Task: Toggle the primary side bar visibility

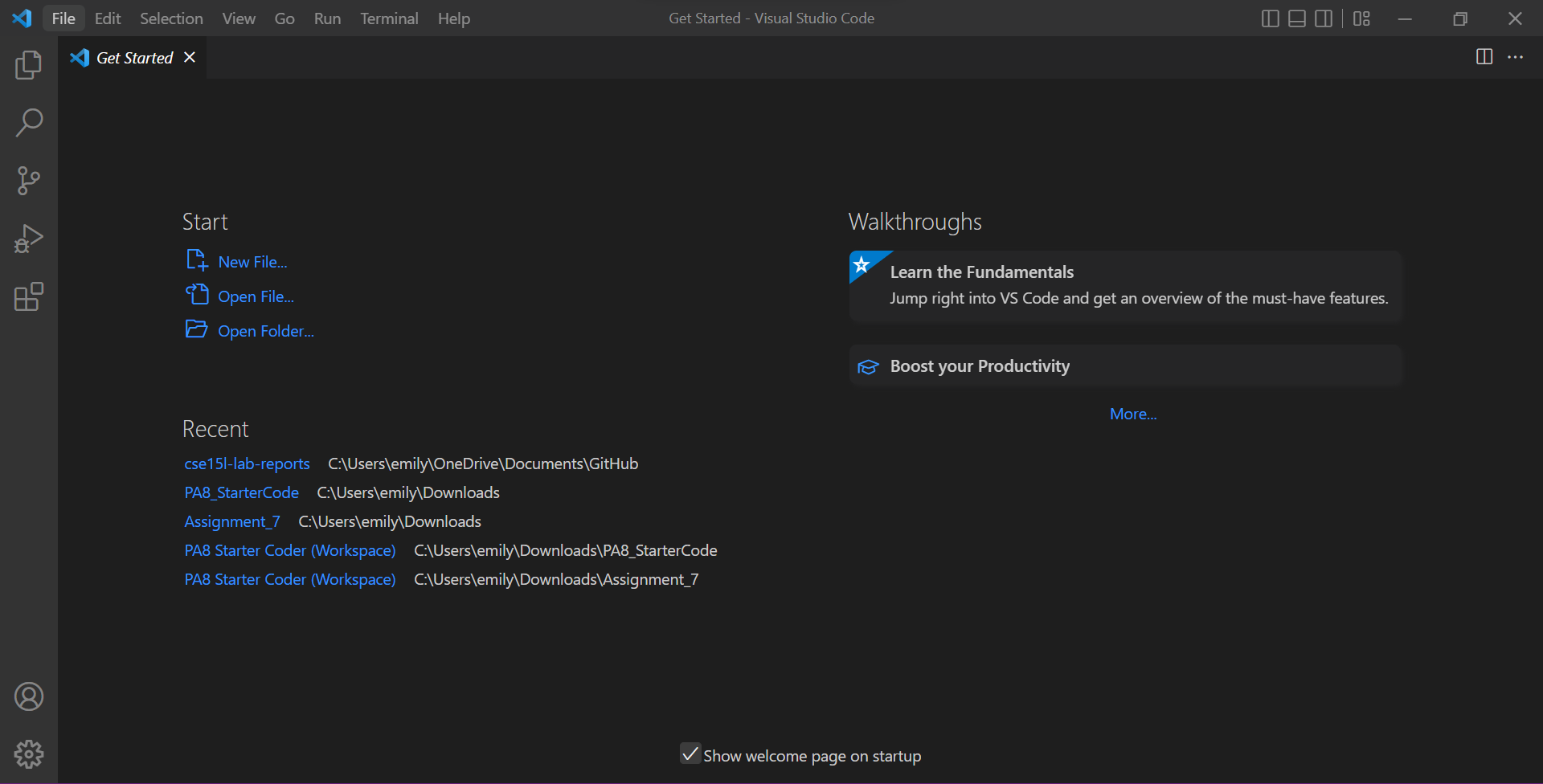Action: pyautogui.click(x=1270, y=18)
